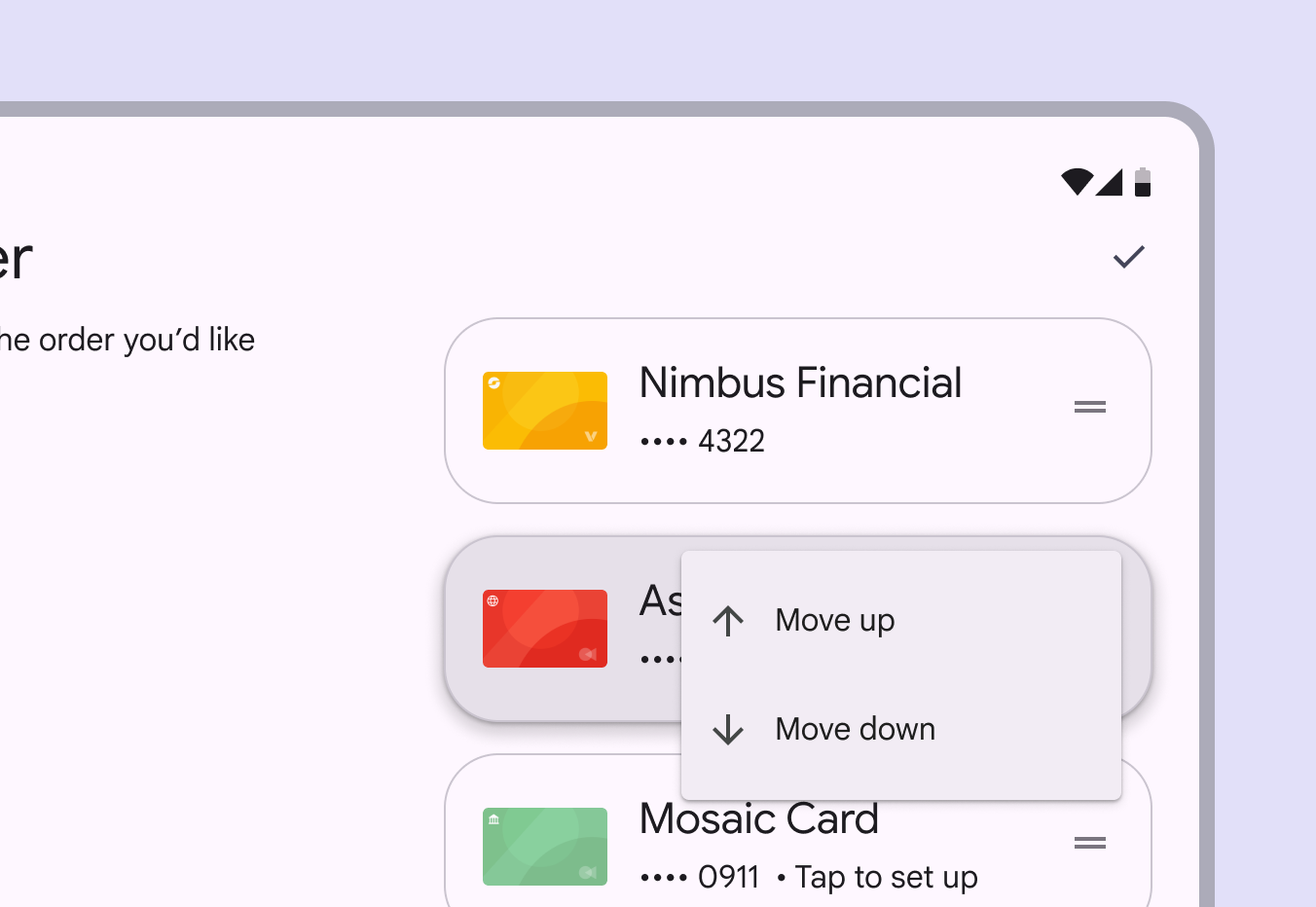Viewport: 1316px width, 907px height.
Task: Click the globe logo on the red card
Action: click(x=493, y=601)
